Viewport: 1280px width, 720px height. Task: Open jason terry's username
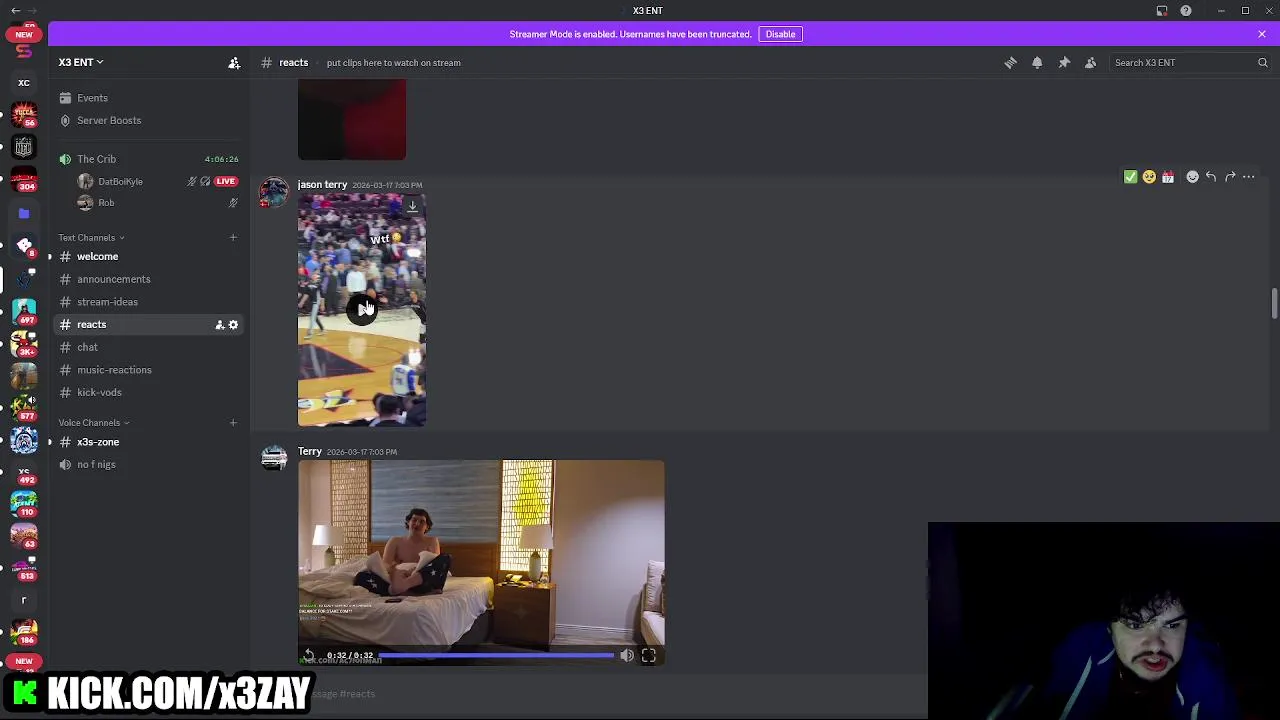(x=322, y=185)
